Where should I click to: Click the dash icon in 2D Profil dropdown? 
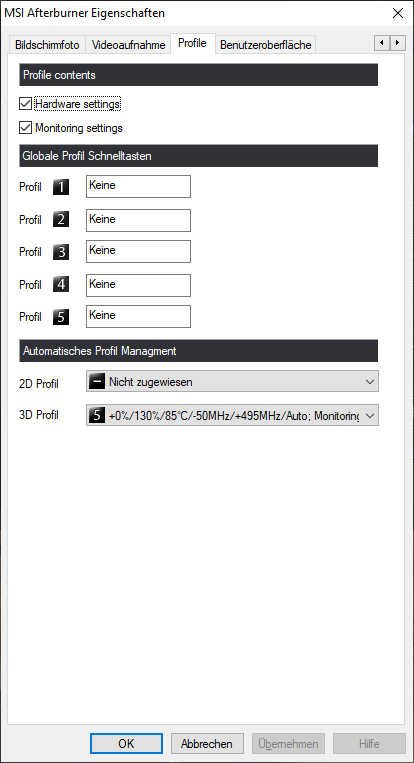point(97,382)
